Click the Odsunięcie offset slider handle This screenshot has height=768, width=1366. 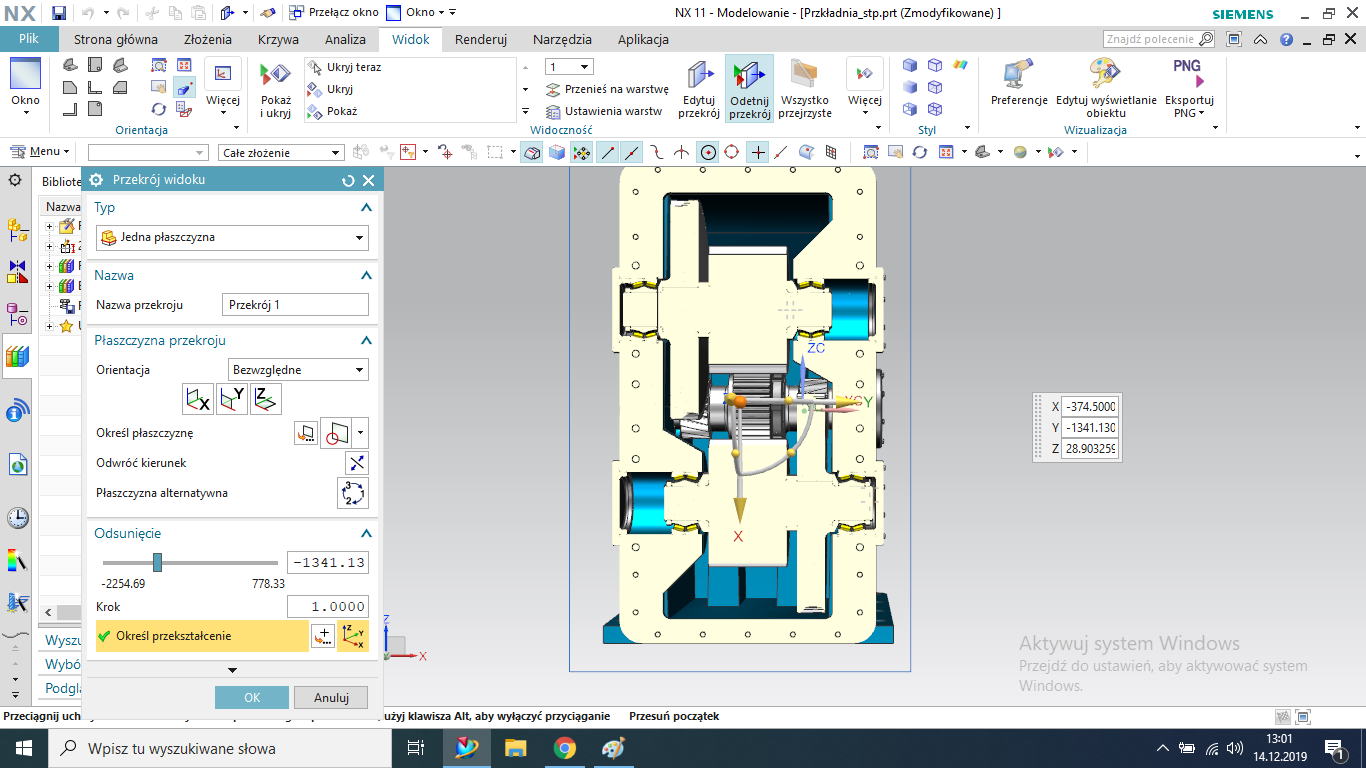[157, 563]
